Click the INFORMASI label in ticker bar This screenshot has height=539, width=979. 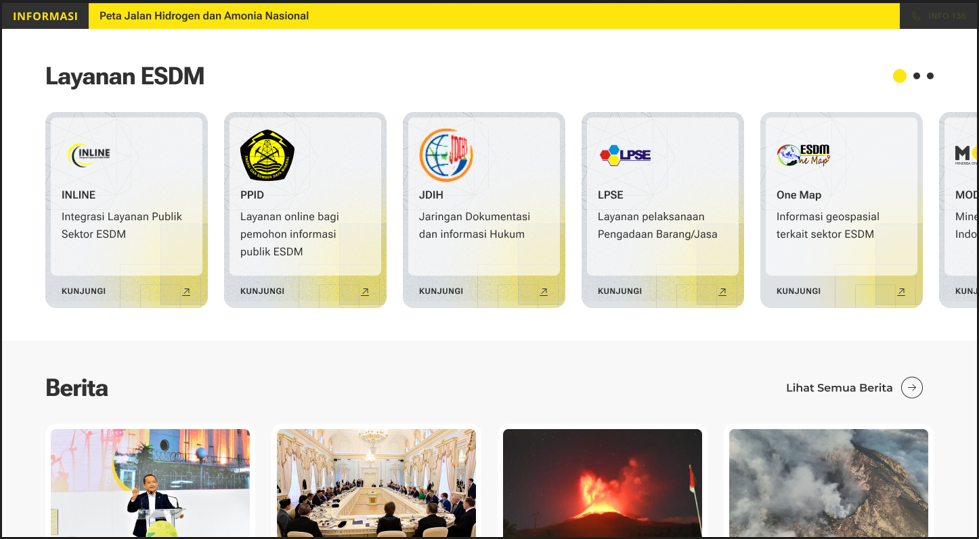tap(45, 16)
